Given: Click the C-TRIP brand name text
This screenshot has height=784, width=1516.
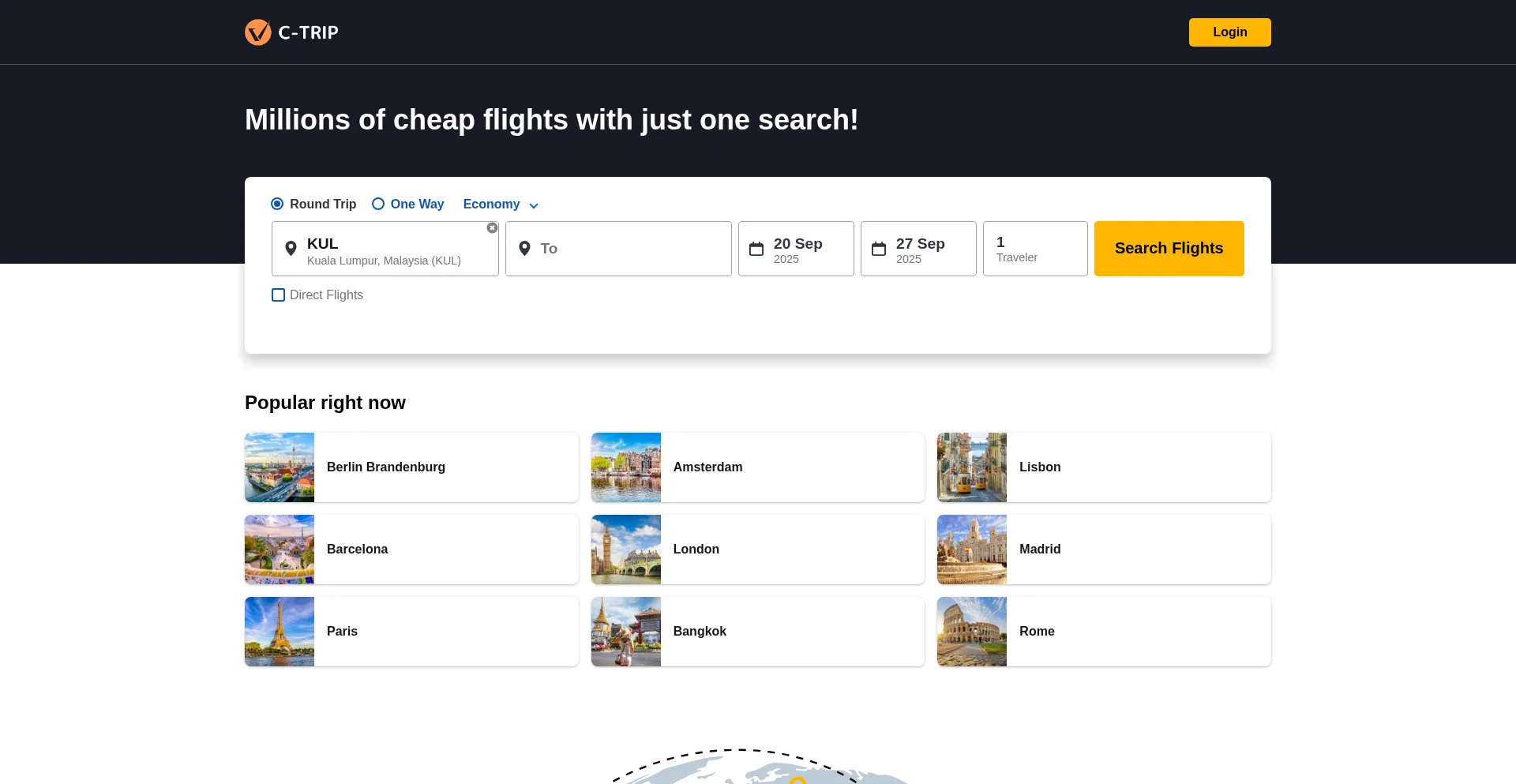Looking at the screenshot, I should 309,32.
